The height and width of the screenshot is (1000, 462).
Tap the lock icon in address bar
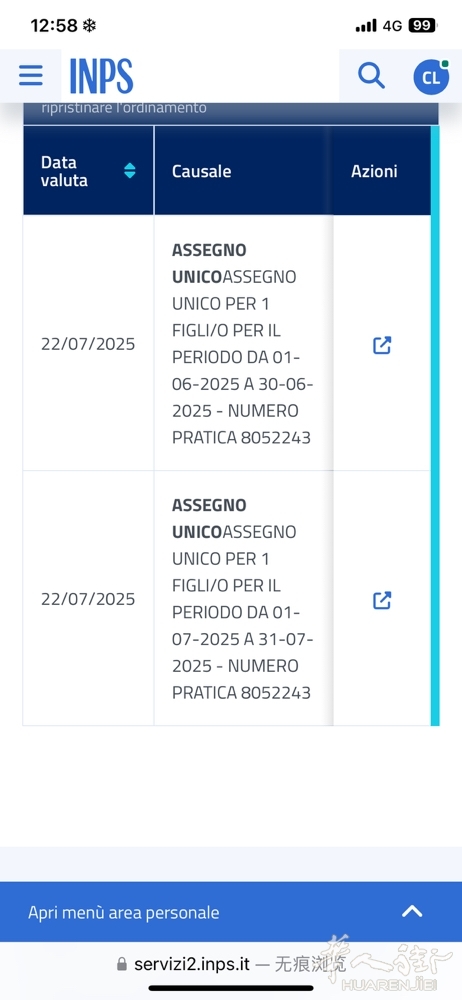[x=122, y=964]
